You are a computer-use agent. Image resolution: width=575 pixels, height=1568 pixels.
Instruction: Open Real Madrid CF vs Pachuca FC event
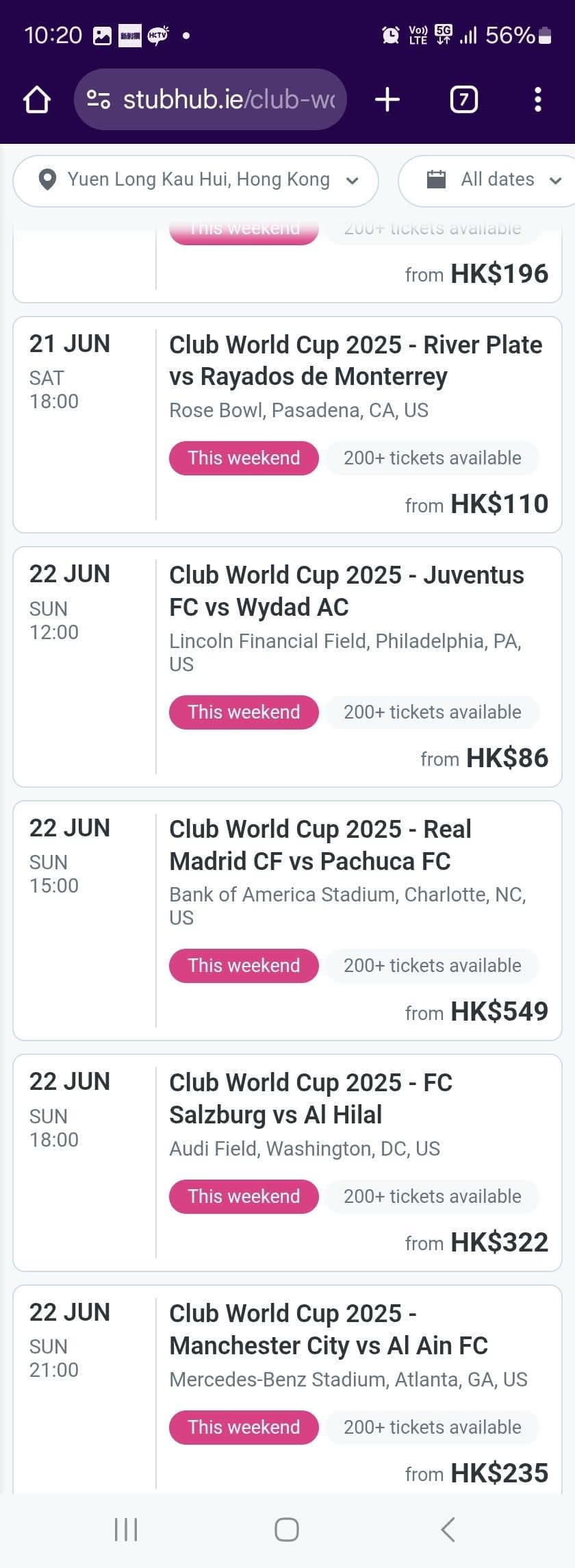287,921
